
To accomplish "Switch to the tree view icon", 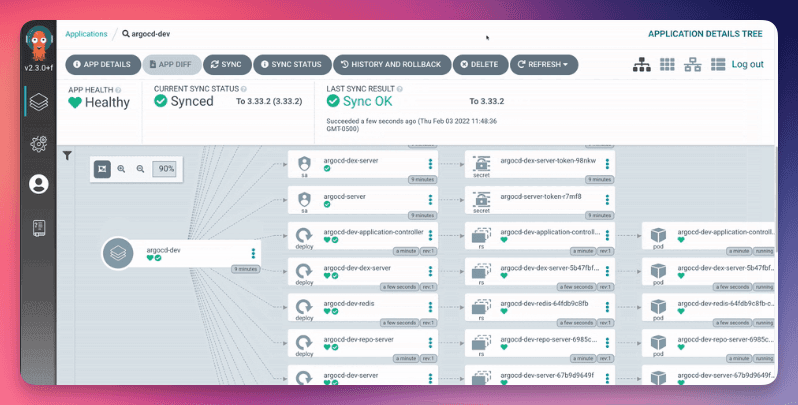I will click(641, 65).
